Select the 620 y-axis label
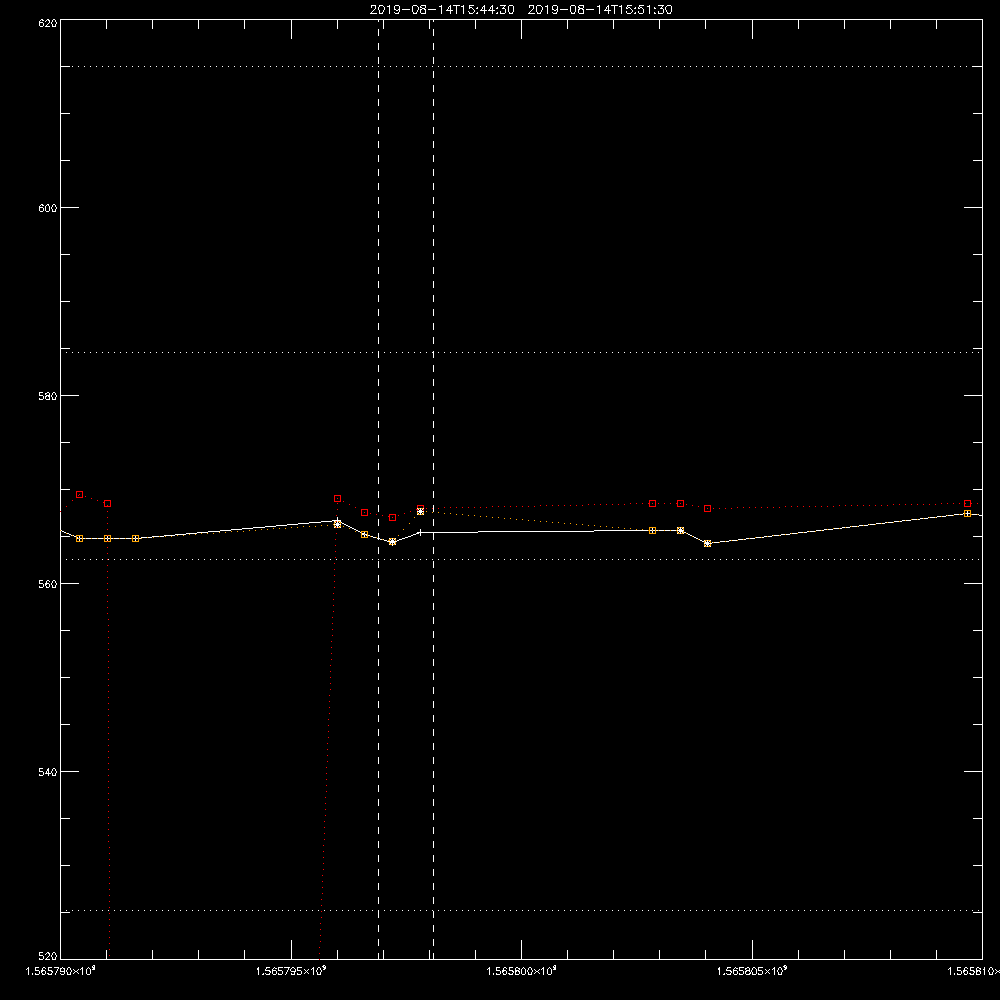Screen dimensions: 1000x1000 [48, 24]
